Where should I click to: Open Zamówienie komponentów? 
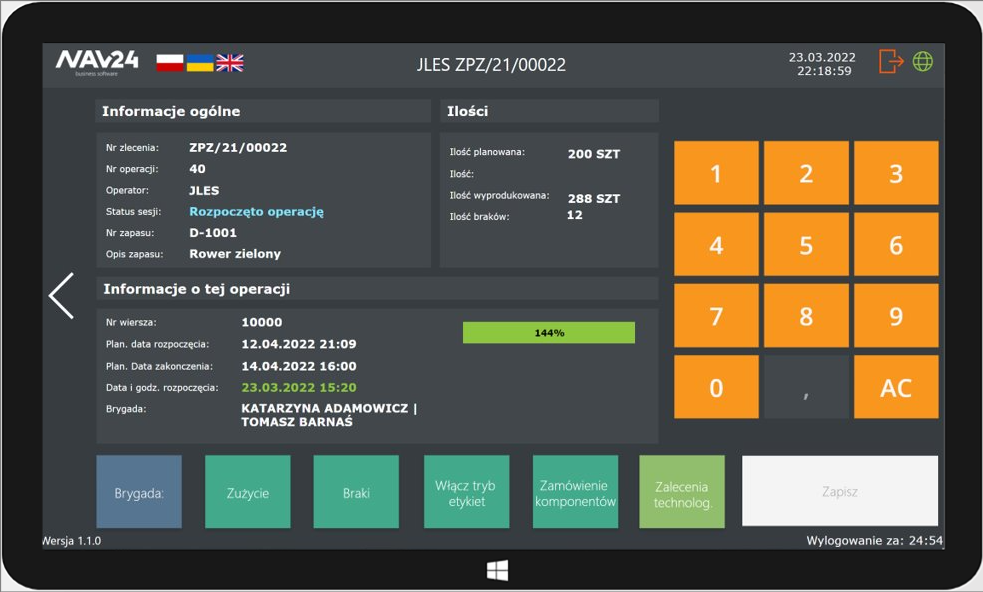575,492
